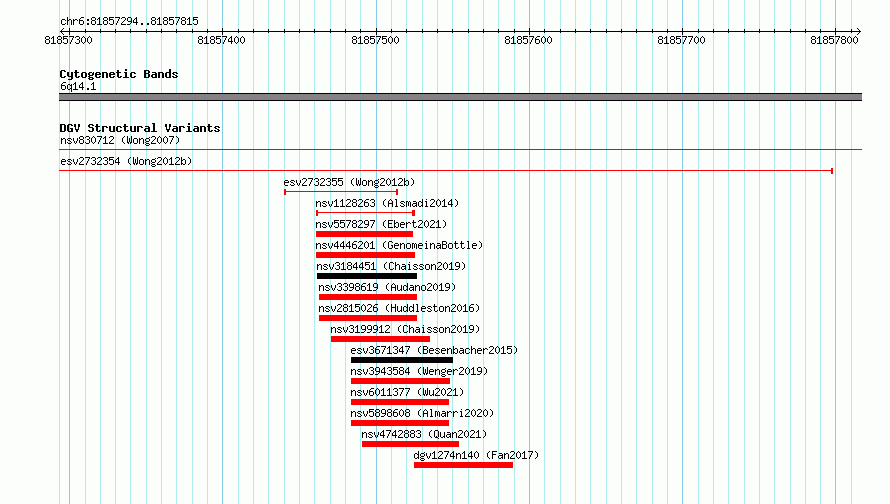Click the long red line under esv2732354
The image size is (890, 504).
446,170
